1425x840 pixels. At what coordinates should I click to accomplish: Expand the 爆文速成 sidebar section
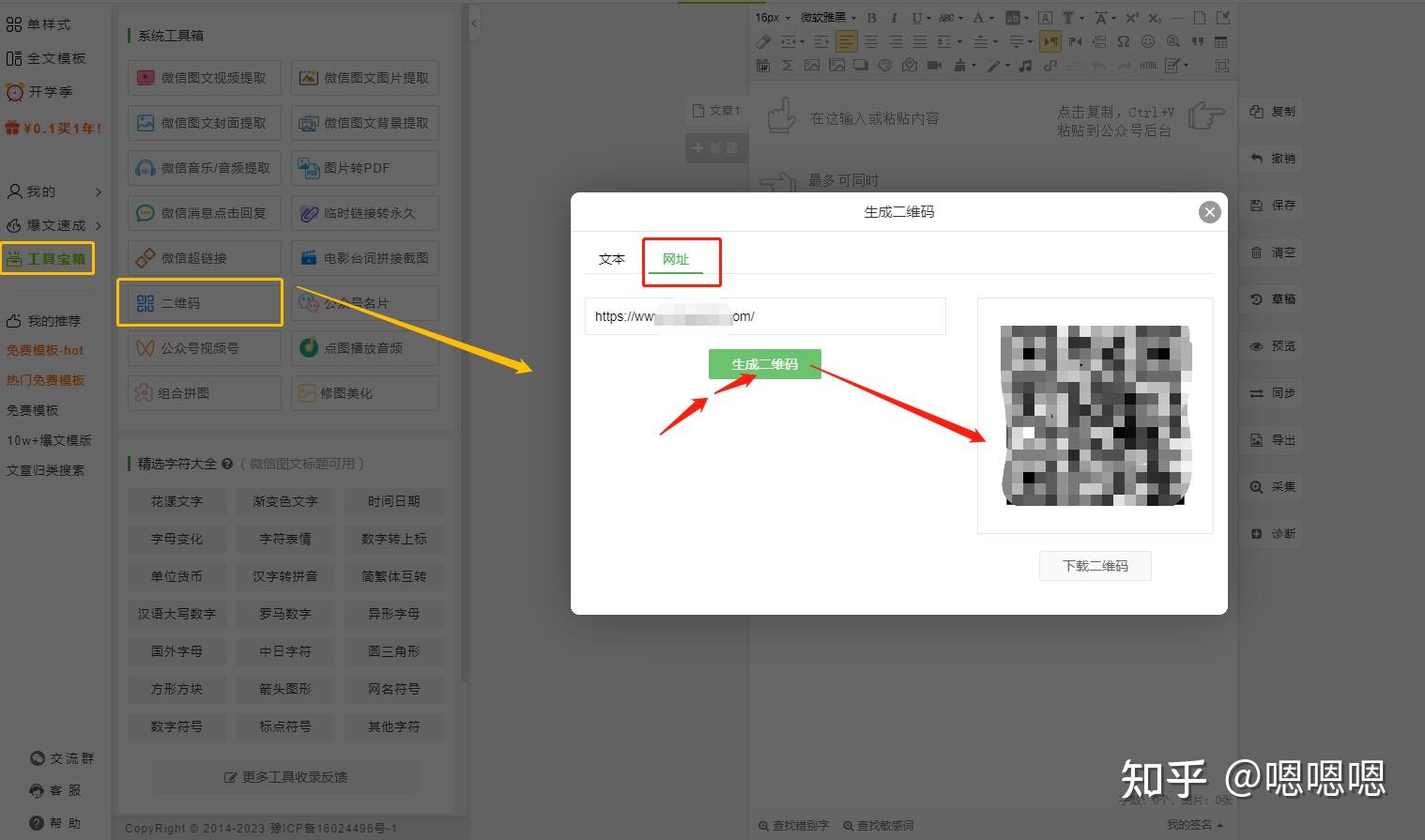pyautogui.click(x=54, y=225)
